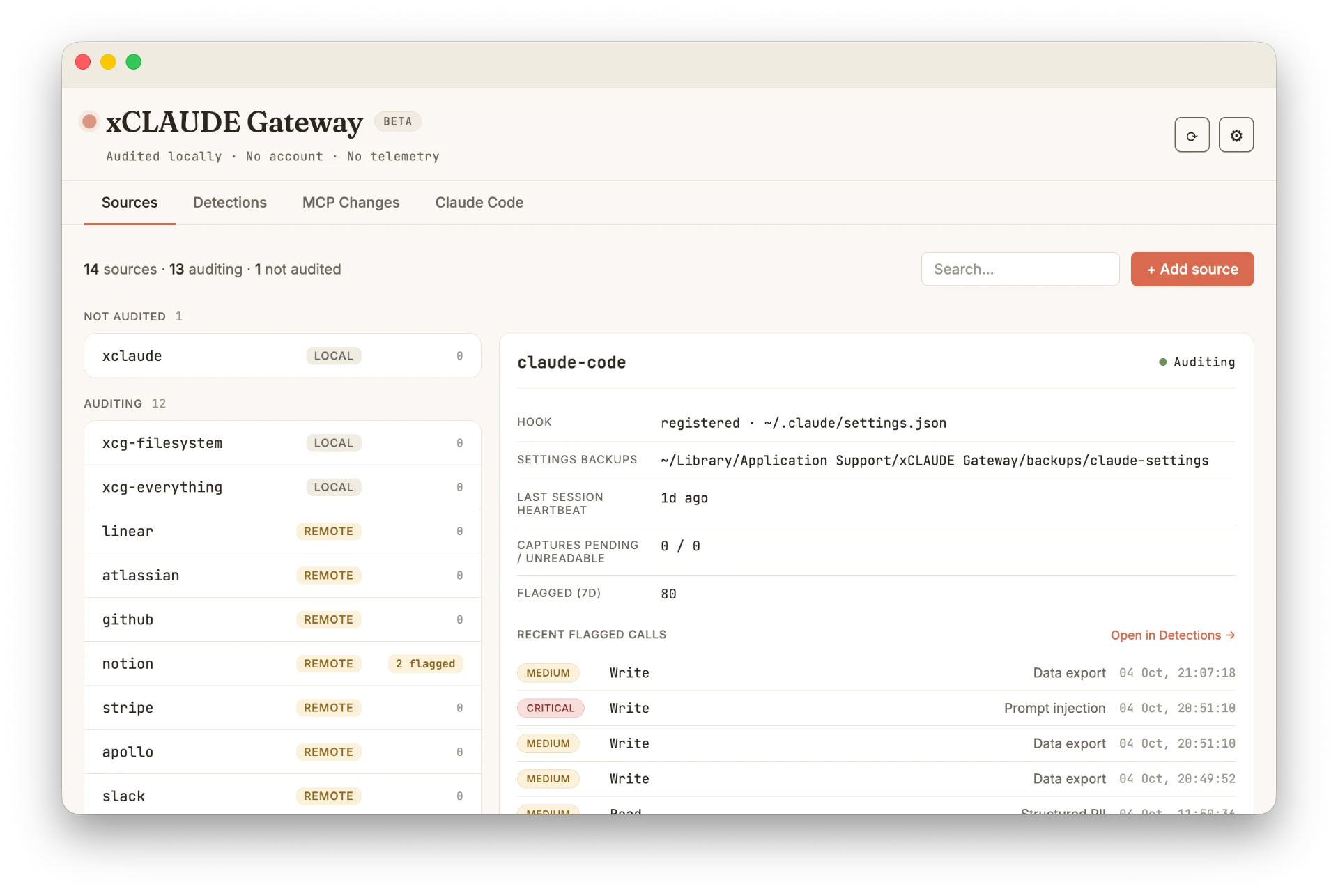
Task: Select the xcg-filesystem source
Action: click(x=282, y=443)
